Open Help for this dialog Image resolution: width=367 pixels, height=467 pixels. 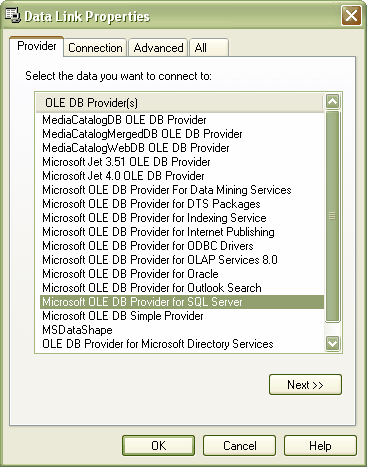coord(320,446)
